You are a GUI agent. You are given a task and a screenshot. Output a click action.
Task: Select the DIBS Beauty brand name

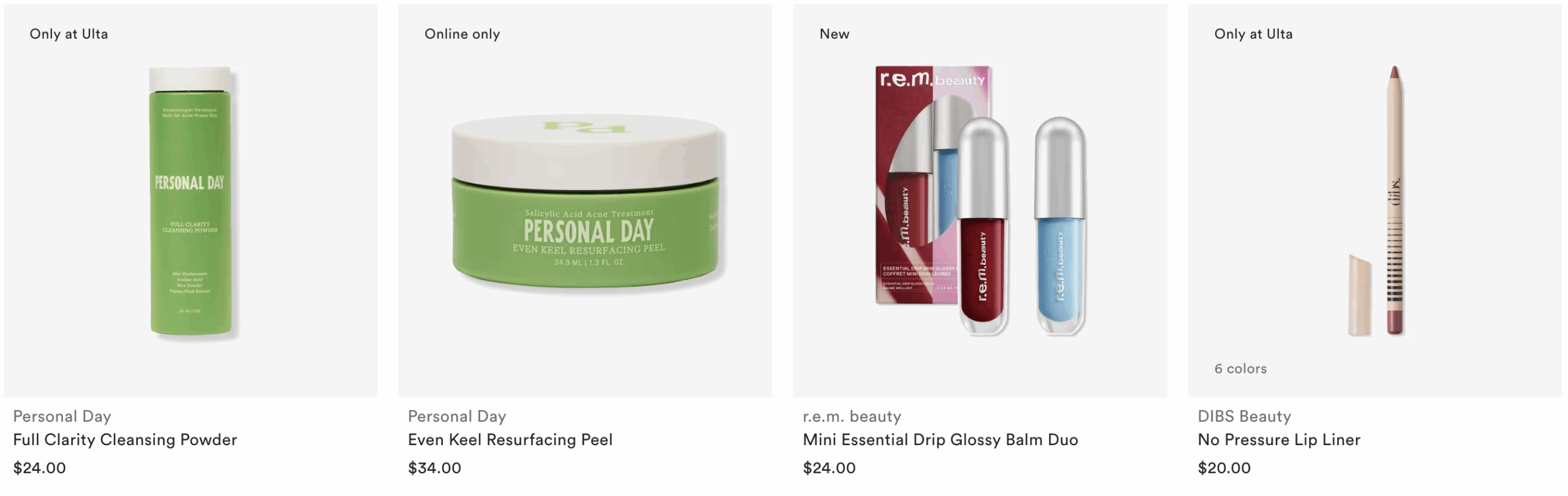tap(1245, 416)
